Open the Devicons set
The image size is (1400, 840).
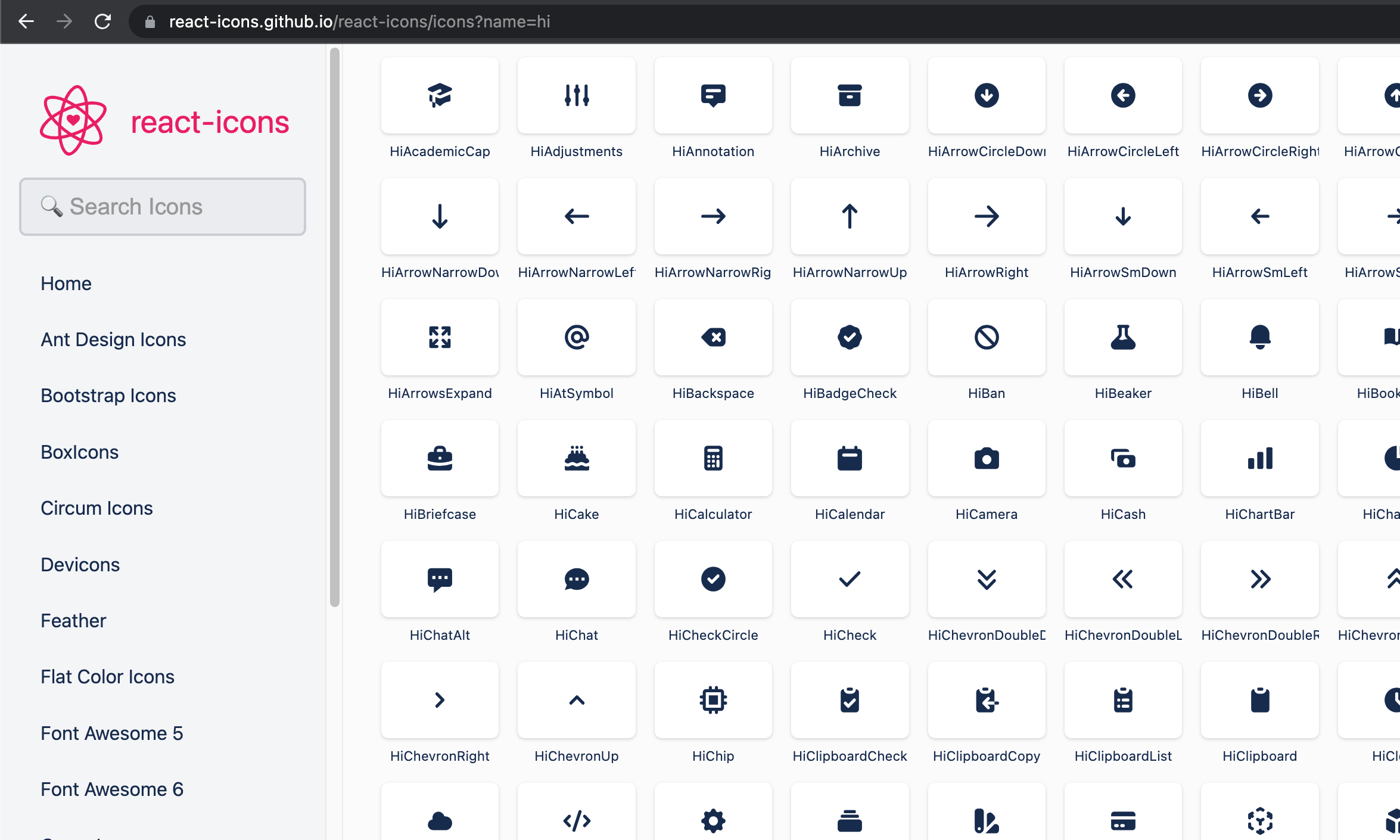click(x=80, y=565)
